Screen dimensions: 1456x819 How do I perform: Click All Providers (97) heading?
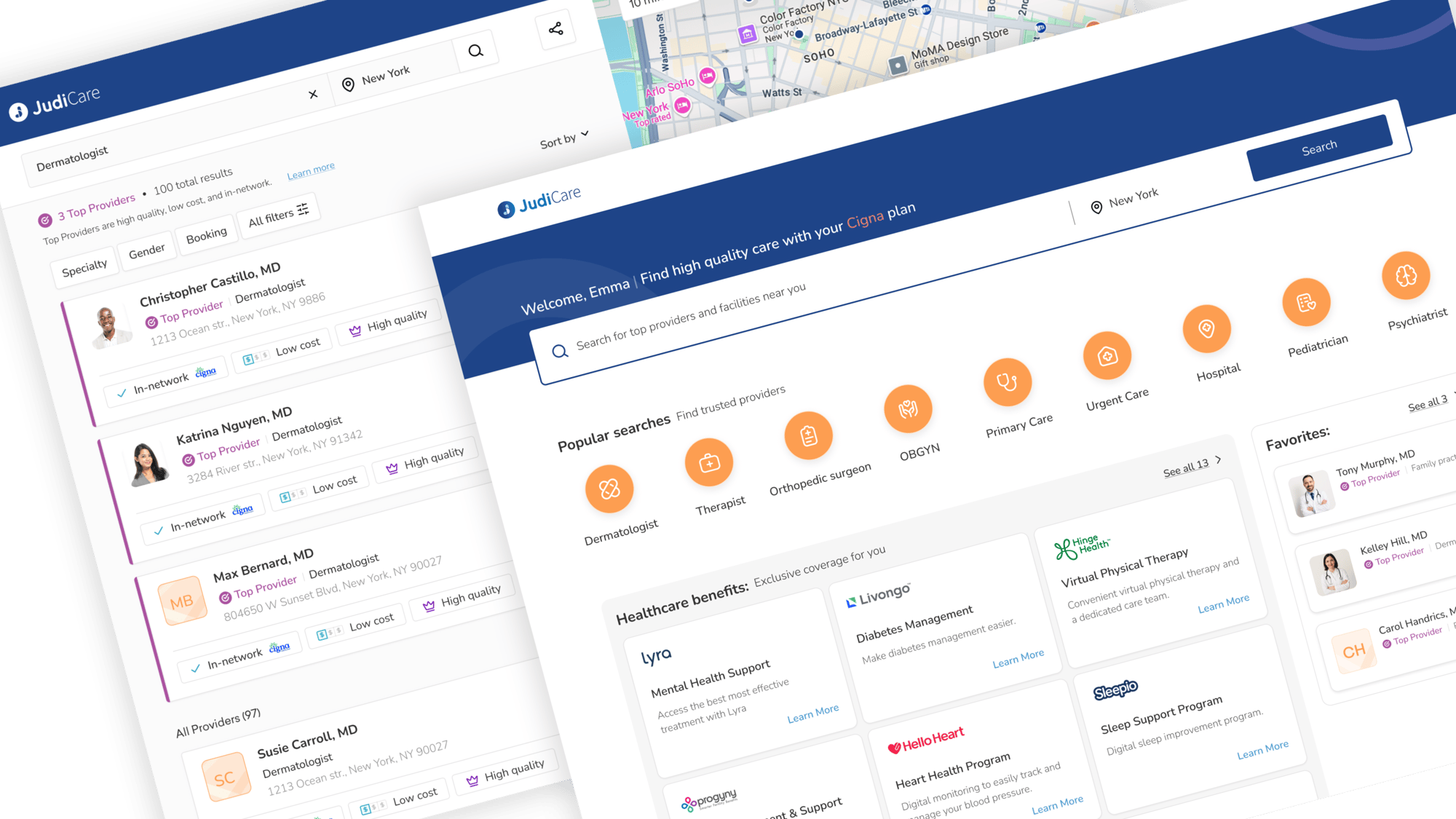218,723
